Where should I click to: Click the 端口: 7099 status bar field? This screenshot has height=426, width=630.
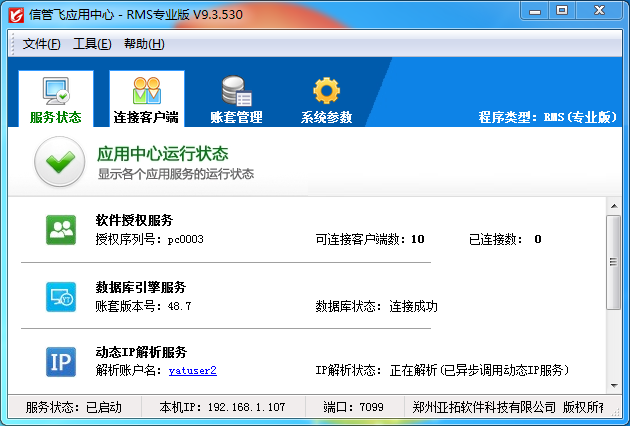click(356, 408)
